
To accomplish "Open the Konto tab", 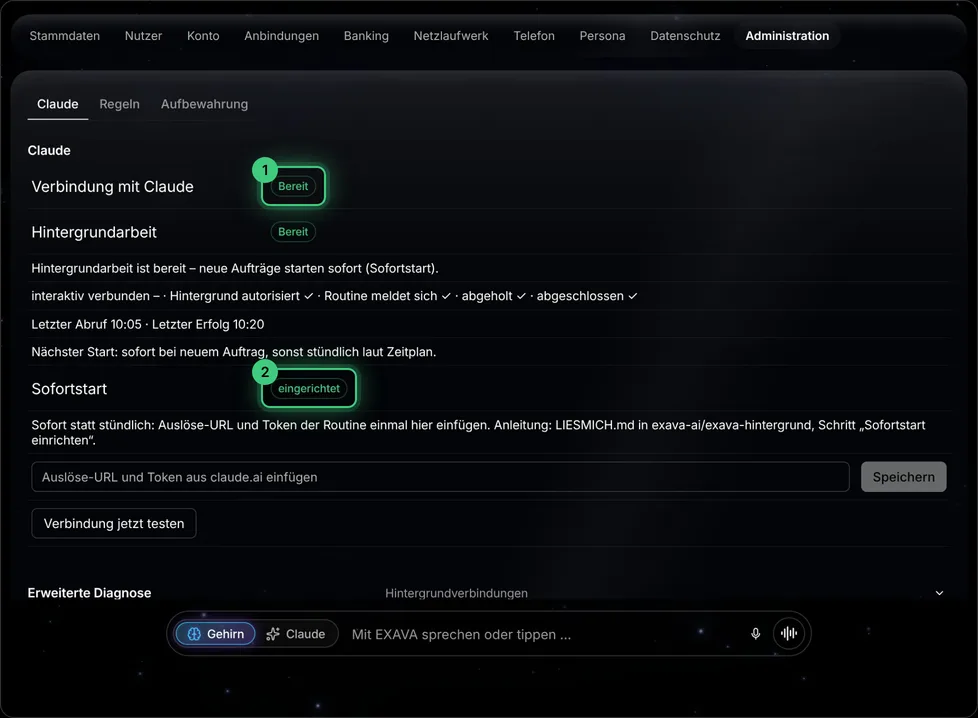I will [x=203, y=36].
